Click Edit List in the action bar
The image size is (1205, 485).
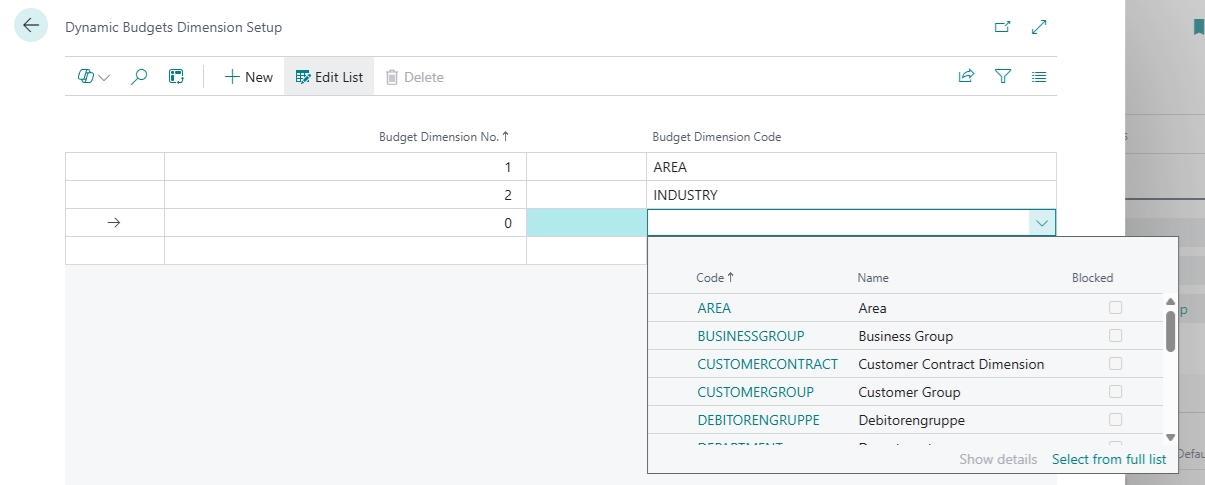[x=329, y=77]
